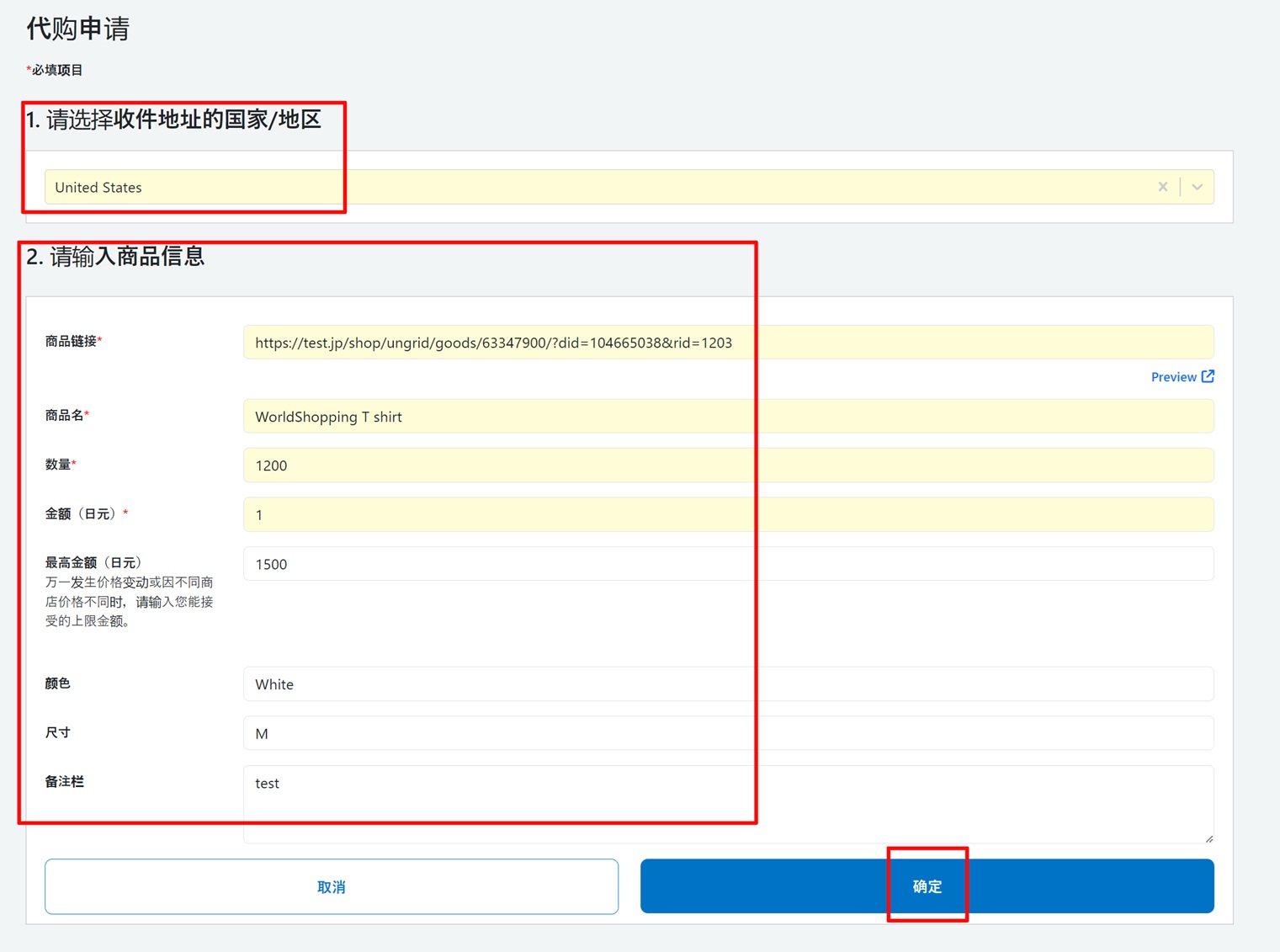The image size is (1280, 952).
Task: Click inside the 备注栏 textarea
Action: [728, 803]
